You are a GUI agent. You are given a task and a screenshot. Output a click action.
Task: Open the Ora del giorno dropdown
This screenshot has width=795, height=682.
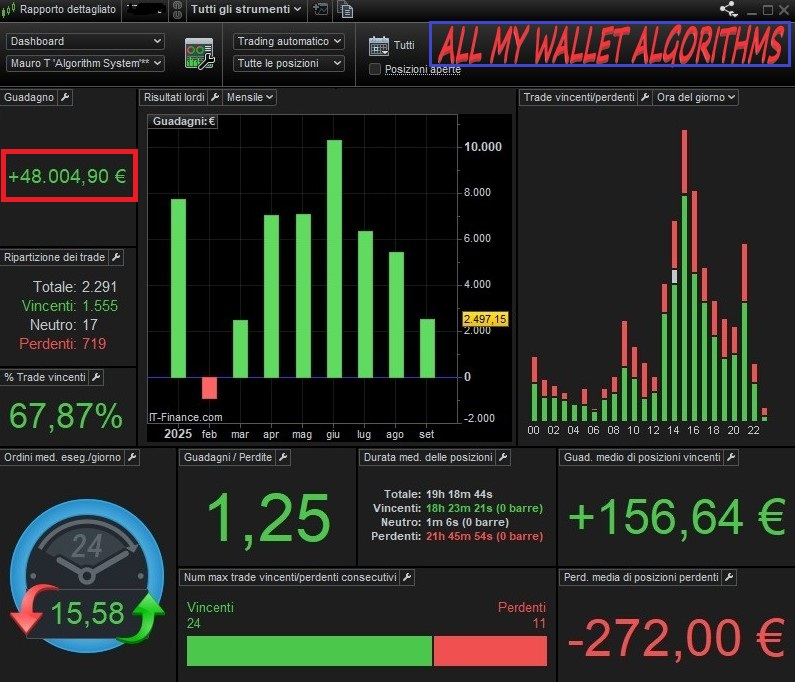pos(696,97)
